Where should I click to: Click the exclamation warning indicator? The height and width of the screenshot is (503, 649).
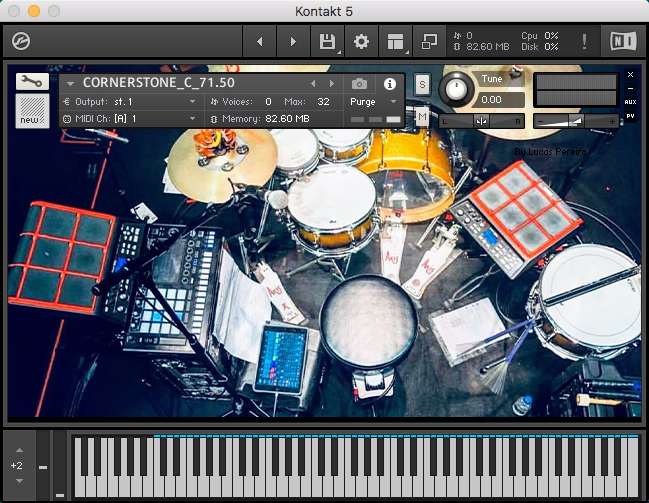pyautogui.click(x=584, y=41)
